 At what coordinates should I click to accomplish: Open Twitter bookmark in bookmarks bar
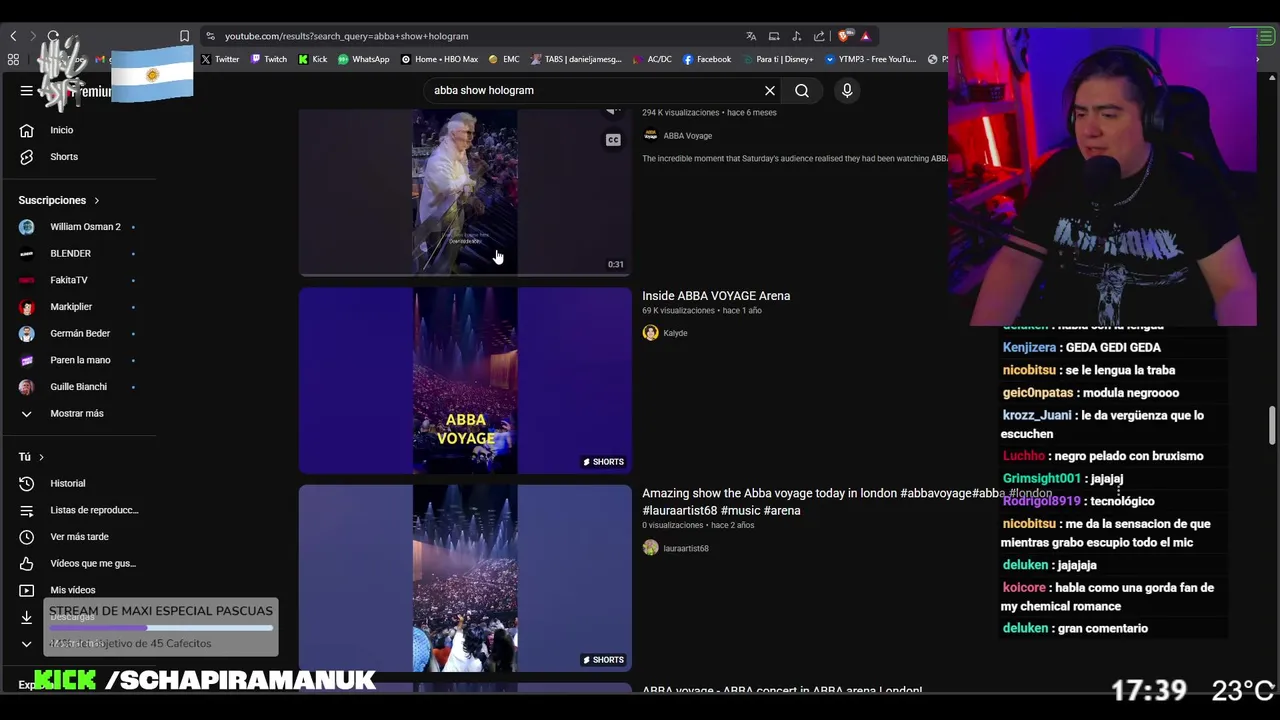pos(220,59)
